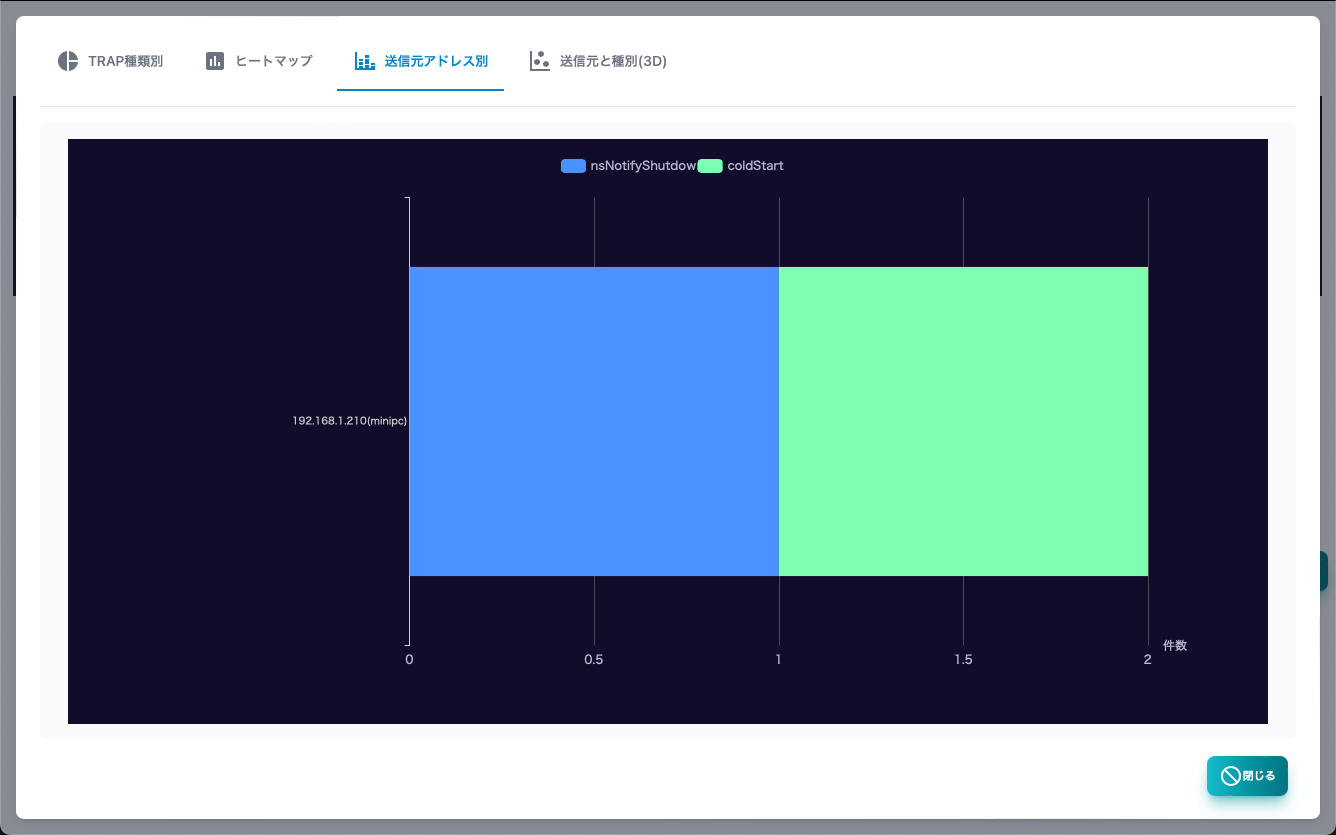Click the green coldStart bar segment
The height and width of the screenshot is (835, 1336).
[963, 421]
